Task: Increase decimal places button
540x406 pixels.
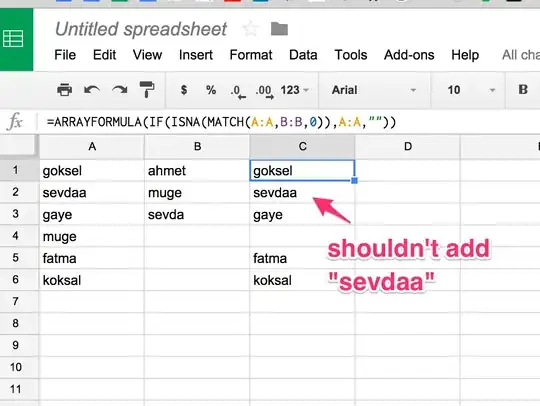Action: [264, 92]
